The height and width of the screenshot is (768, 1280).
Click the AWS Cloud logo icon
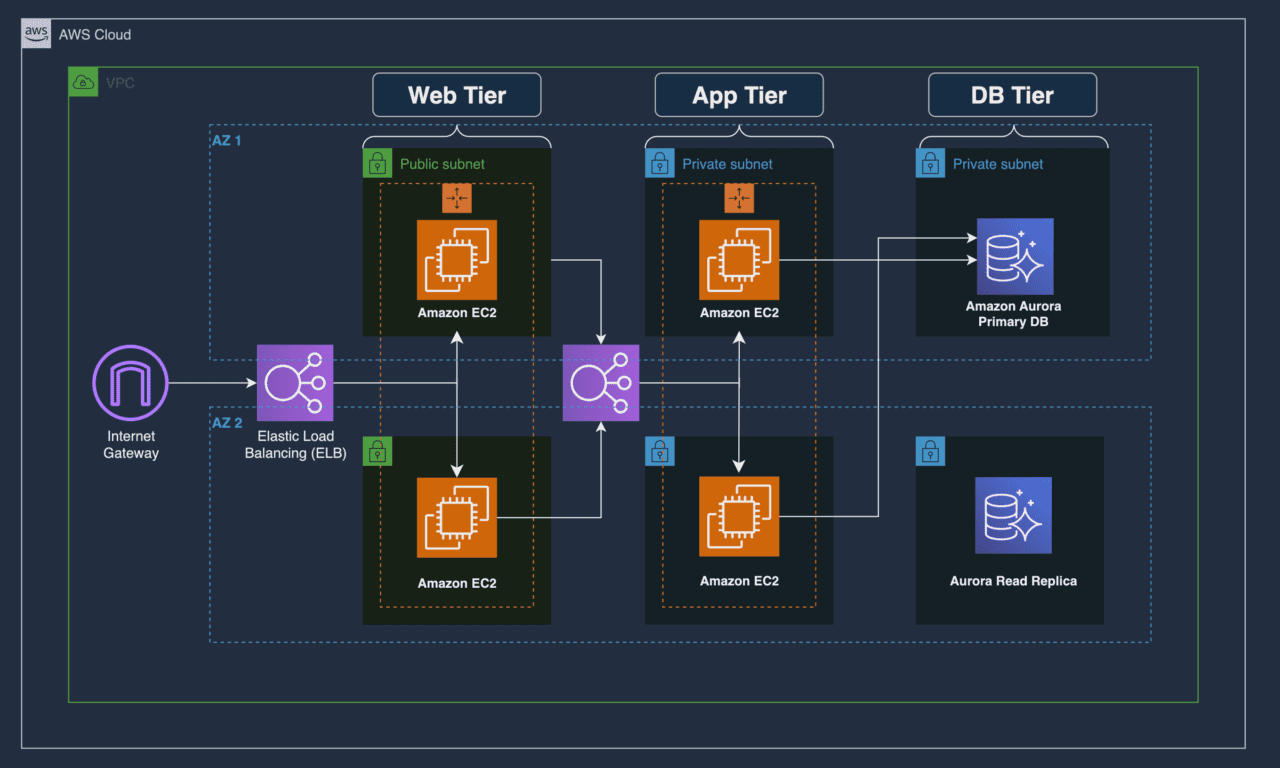click(36, 34)
